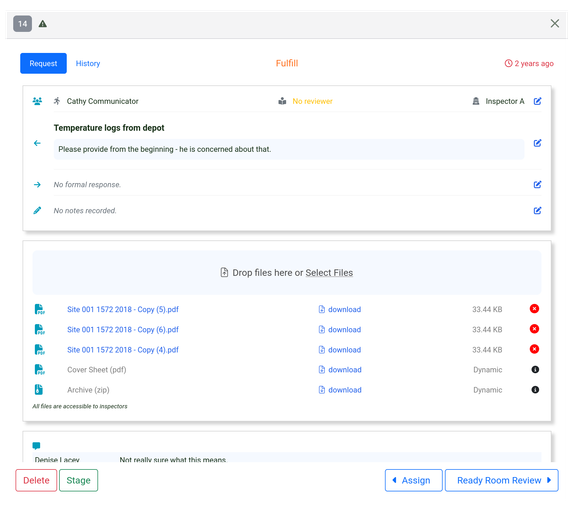The width and height of the screenshot is (575, 511).
Task: Click the pencil notes icon
Action: click(x=37, y=210)
